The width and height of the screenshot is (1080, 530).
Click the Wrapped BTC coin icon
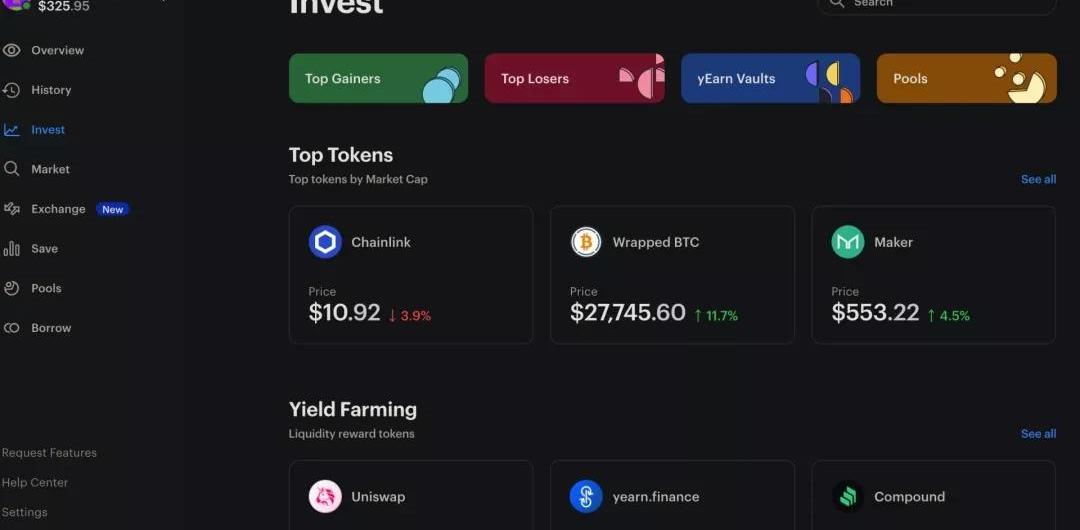[586, 242]
